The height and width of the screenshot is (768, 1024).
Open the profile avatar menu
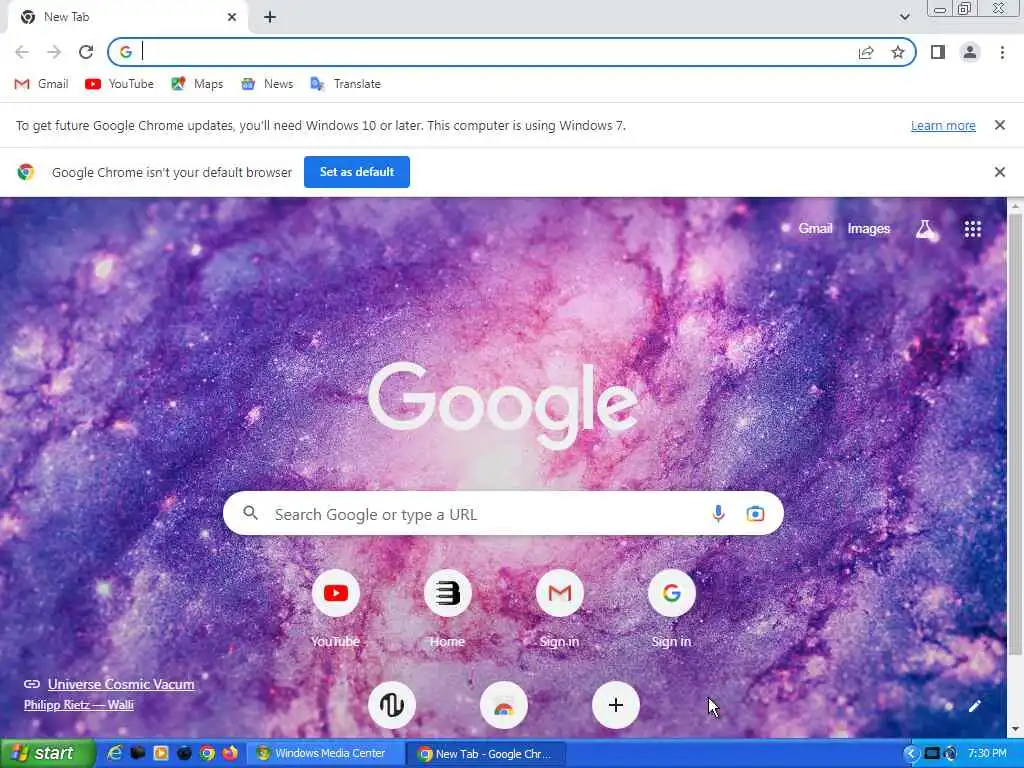970,52
